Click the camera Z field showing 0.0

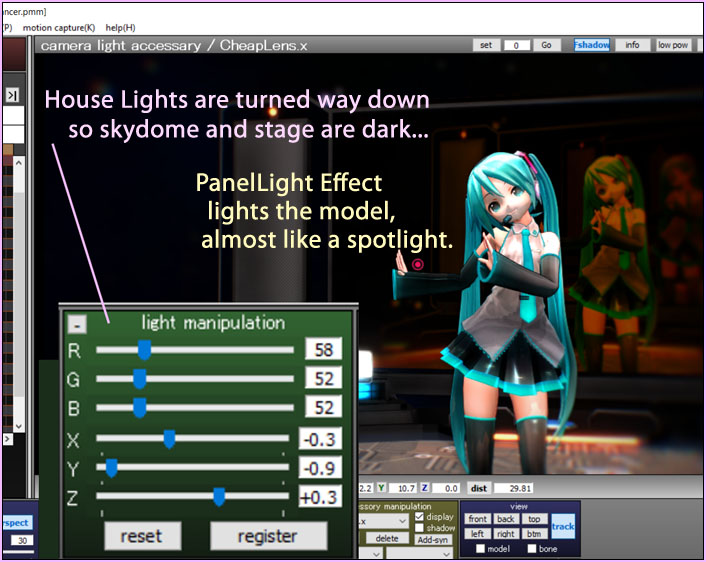click(x=446, y=488)
